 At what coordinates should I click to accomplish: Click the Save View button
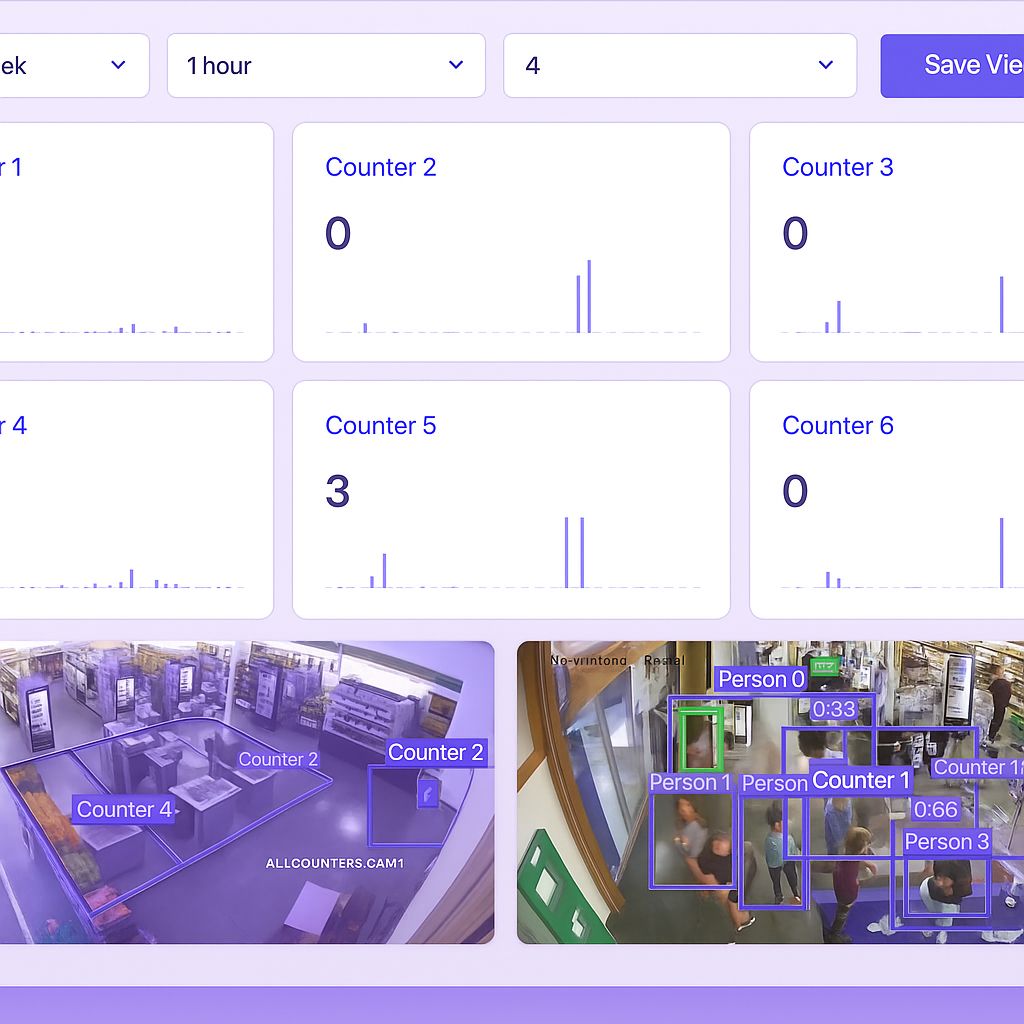point(952,65)
